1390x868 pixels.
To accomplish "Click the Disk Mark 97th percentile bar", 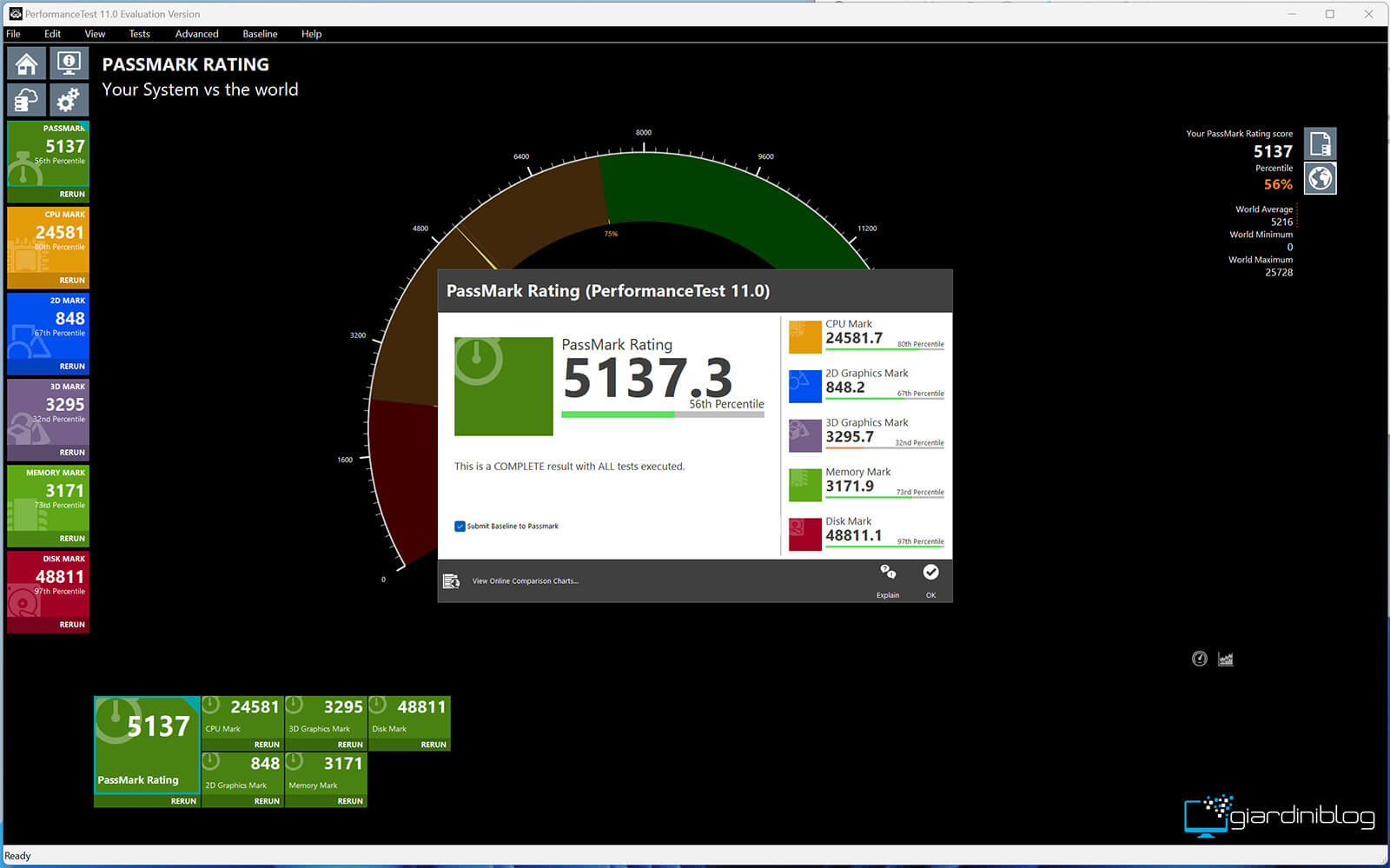I will [x=884, y=547].
